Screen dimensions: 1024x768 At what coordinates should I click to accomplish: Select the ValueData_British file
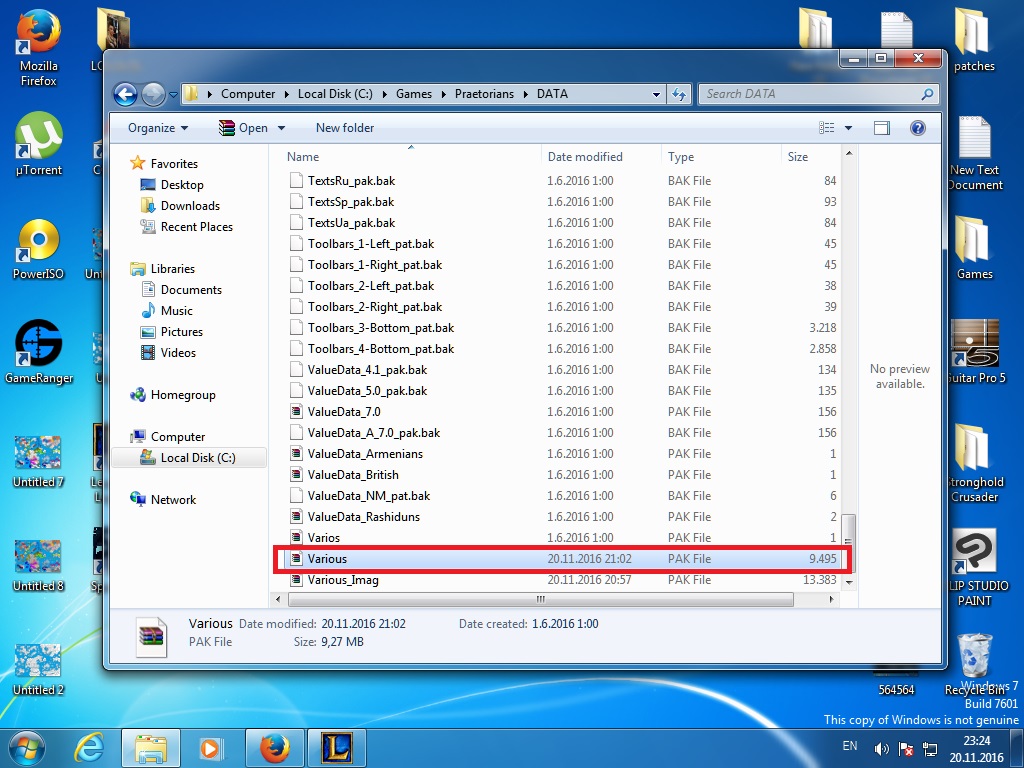coord(353,475)
